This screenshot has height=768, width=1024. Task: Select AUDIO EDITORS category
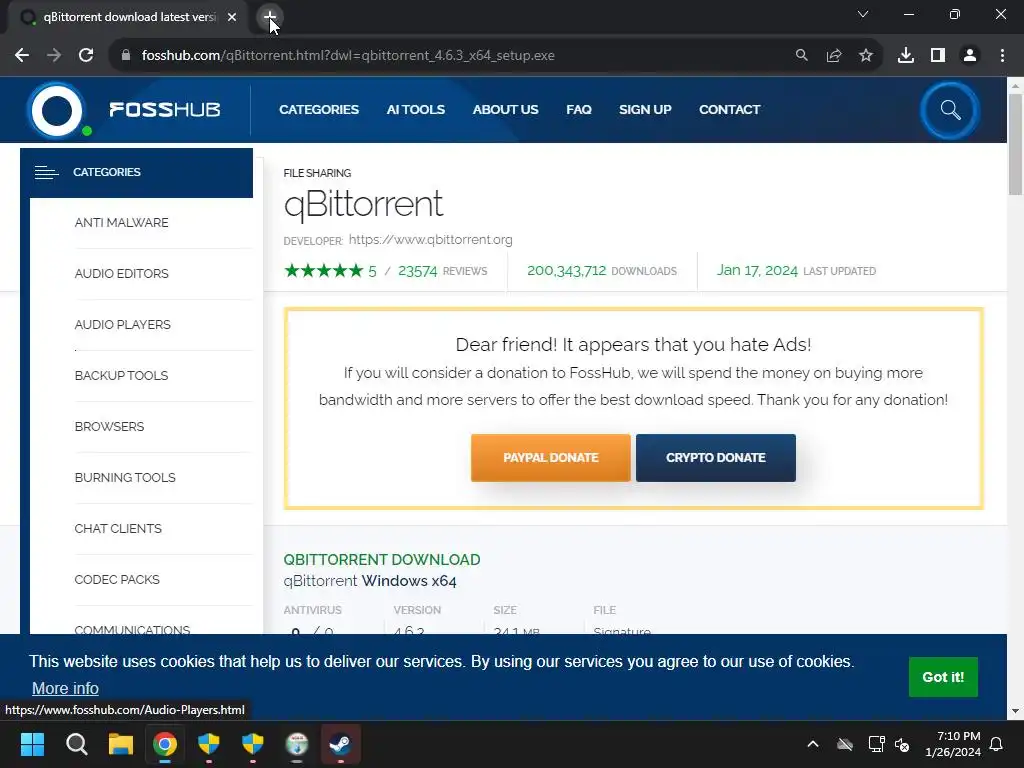pos(121,274)
